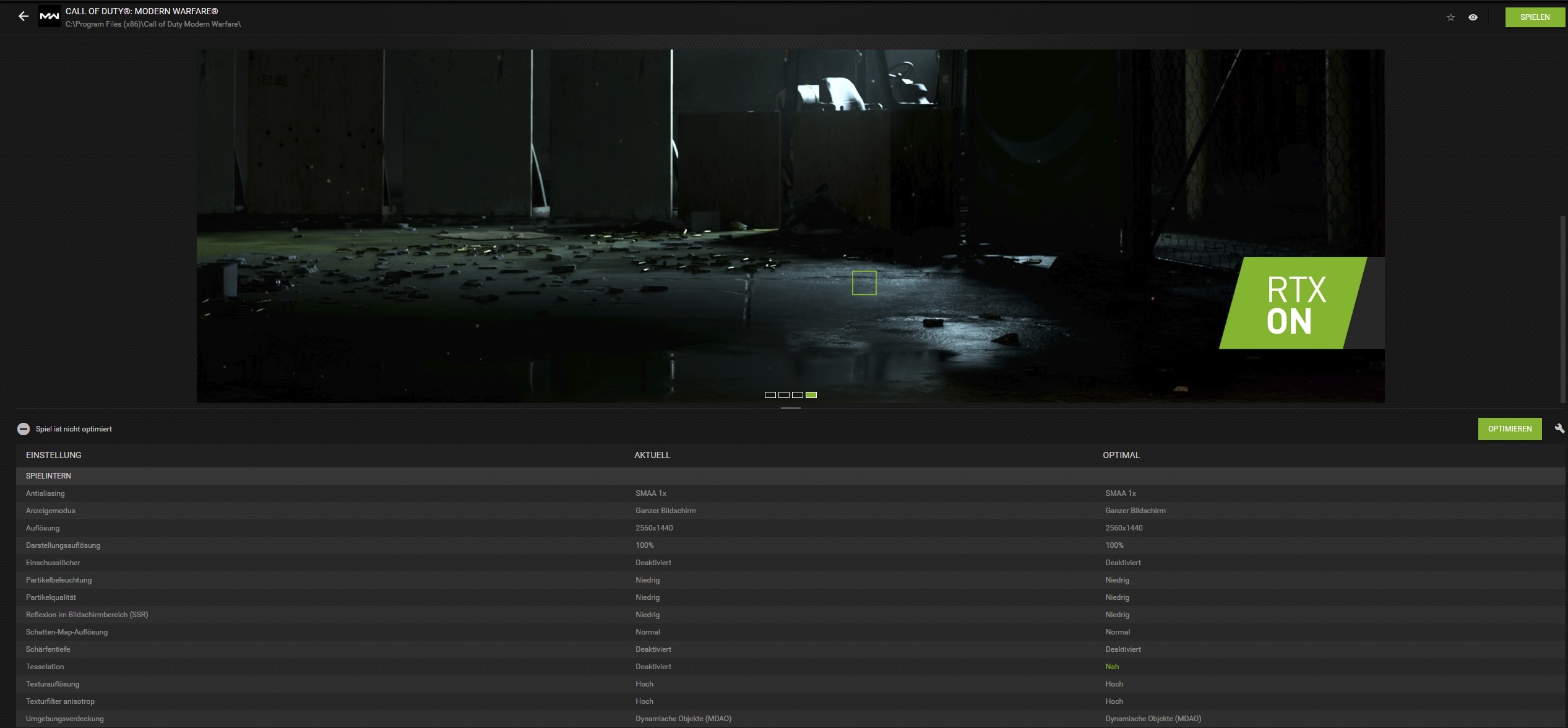This screenshot has height=728, width=1568.
Task: Collapse screenshot panel using divider handle
Action: (790, 409)
